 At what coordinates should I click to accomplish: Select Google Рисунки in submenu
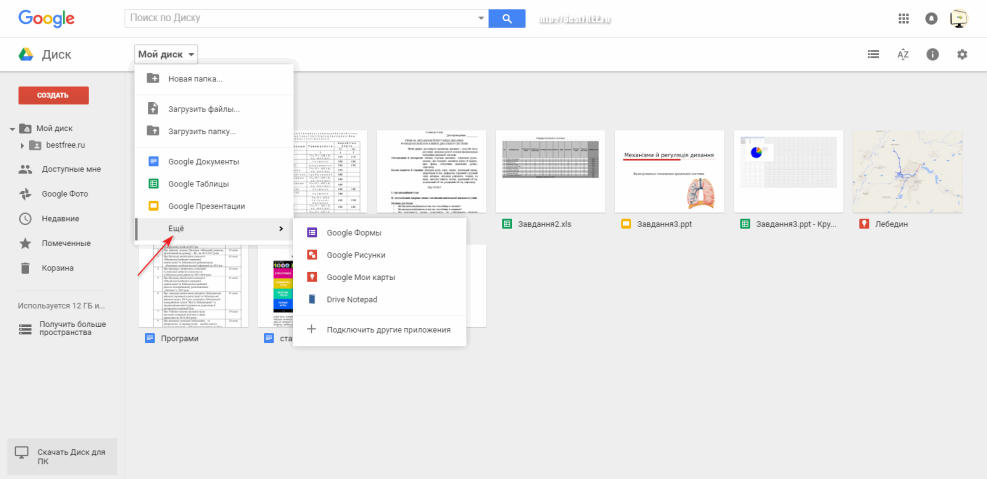[355, 255]
